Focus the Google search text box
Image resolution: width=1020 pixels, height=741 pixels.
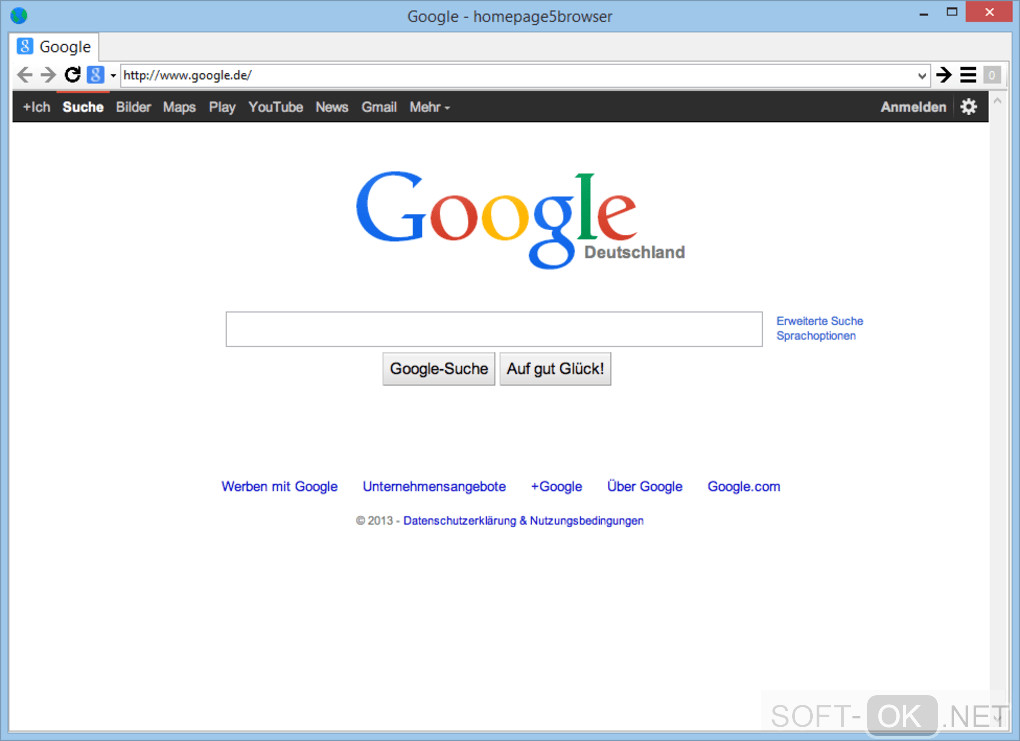(x=494, y=329)
